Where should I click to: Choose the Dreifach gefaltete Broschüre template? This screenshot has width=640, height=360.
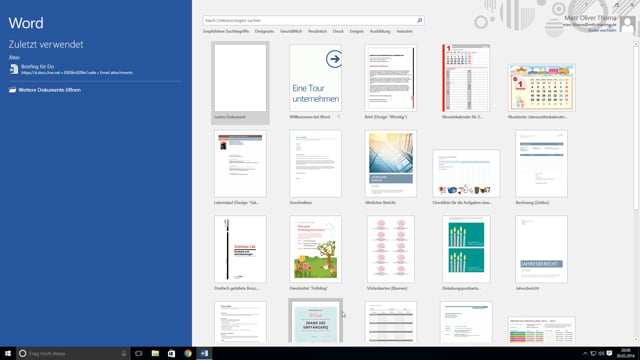tap(240, 249)
